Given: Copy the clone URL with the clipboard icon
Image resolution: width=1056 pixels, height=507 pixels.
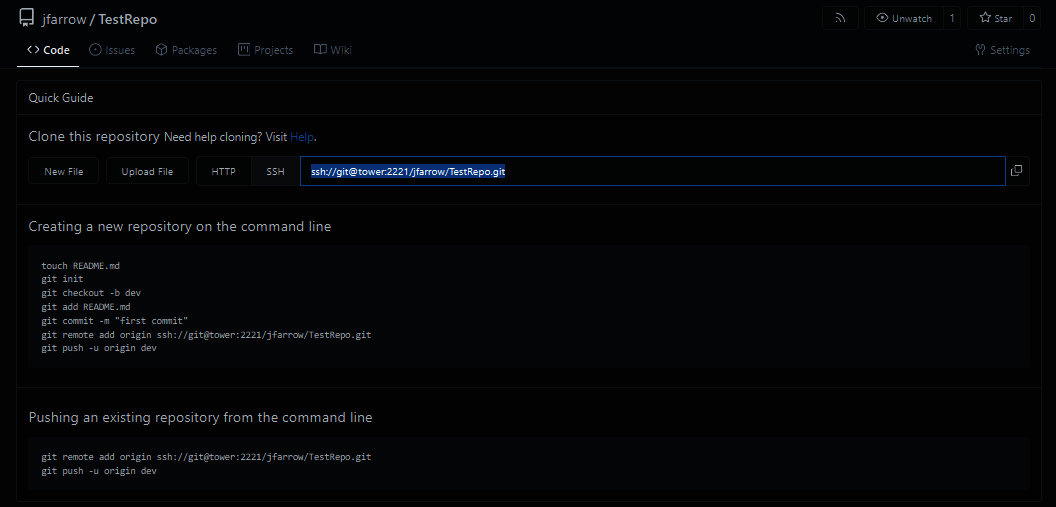Looking at the screenshot, I should pyautogui.click(x=1016, y=171).
